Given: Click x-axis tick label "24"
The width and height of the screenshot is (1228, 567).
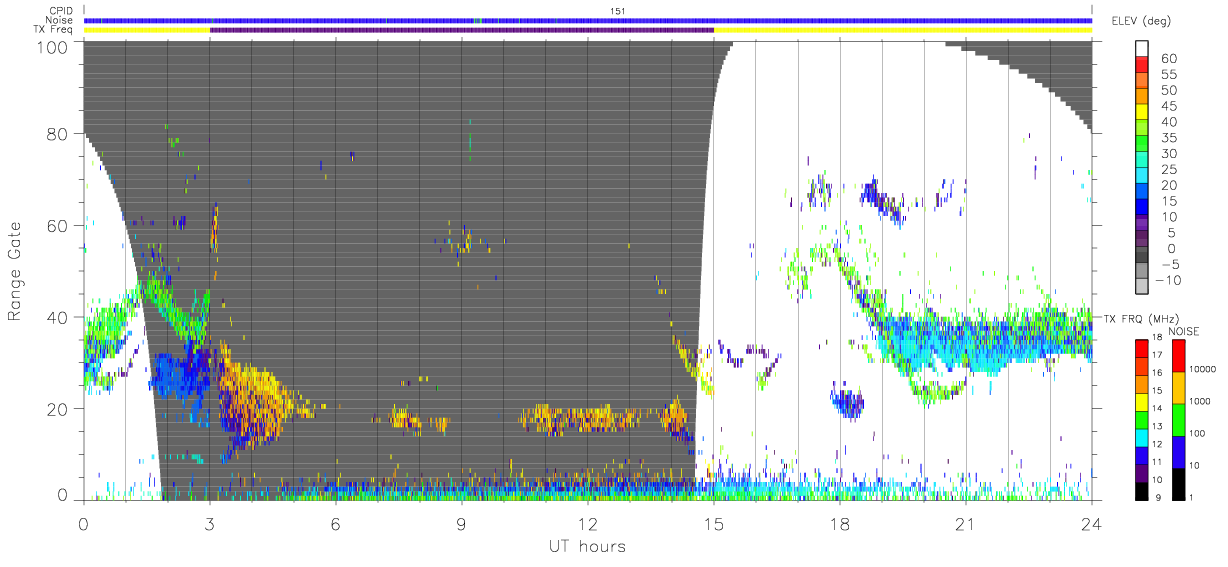Looking at the screenshot, I should (1092, 524).
